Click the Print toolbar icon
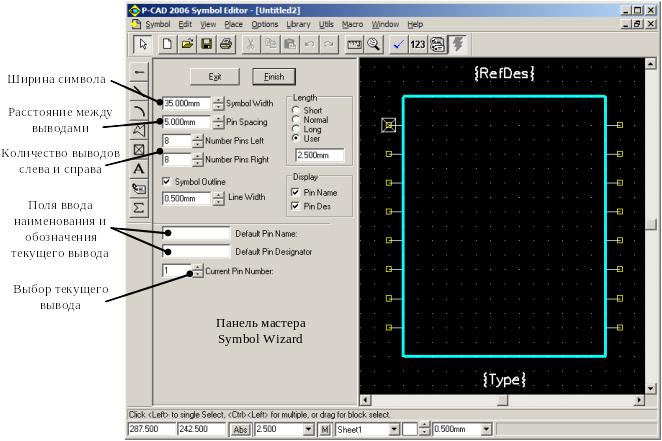Image resolution: width=662 pixels, height=441 pixels. click(226, 44)
